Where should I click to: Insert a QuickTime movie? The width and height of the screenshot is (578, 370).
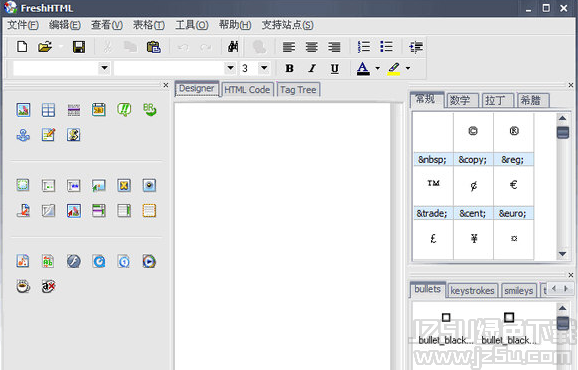click(99, 261)
